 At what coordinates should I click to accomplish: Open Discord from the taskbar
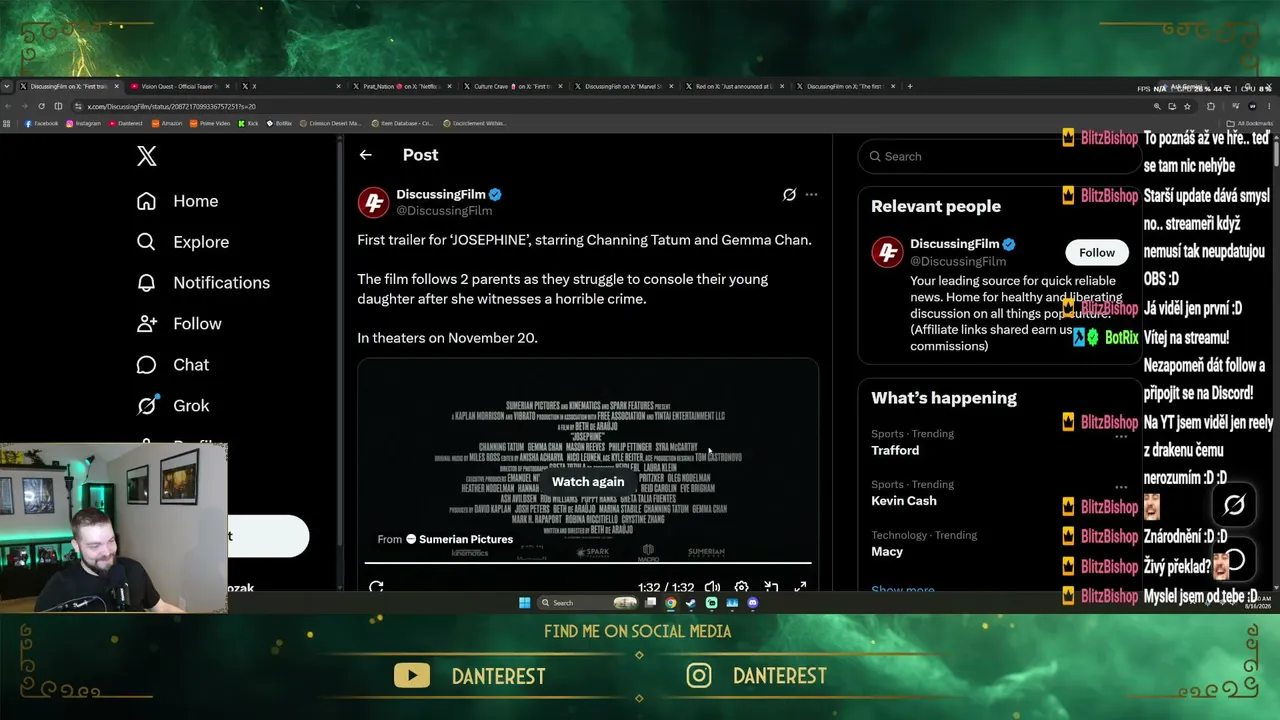coord(753,603)
